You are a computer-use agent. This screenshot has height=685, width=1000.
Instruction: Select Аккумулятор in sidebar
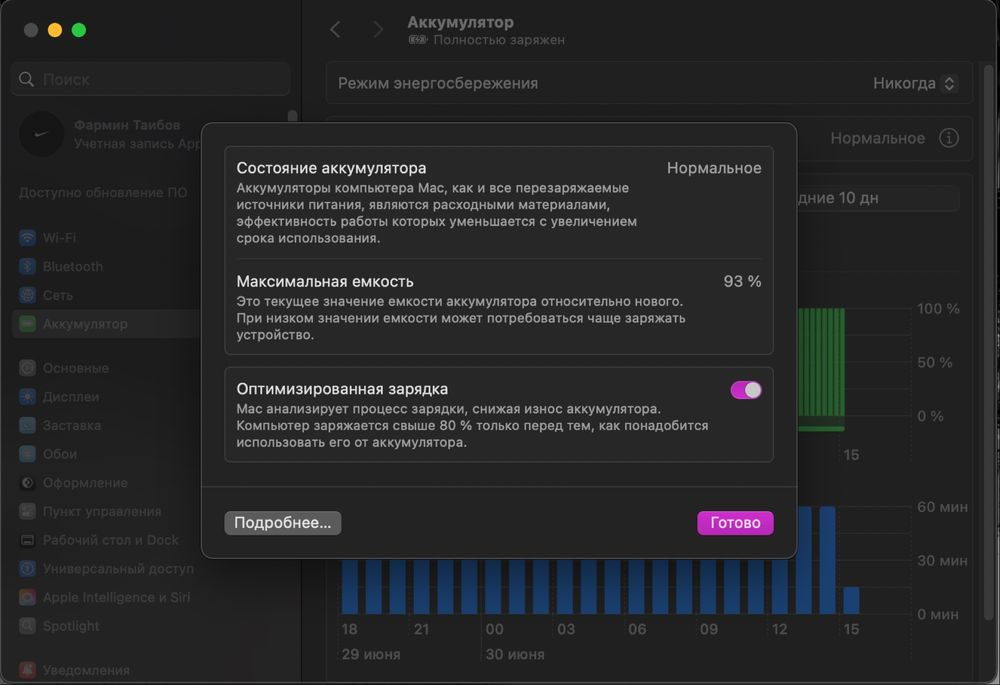105,324
